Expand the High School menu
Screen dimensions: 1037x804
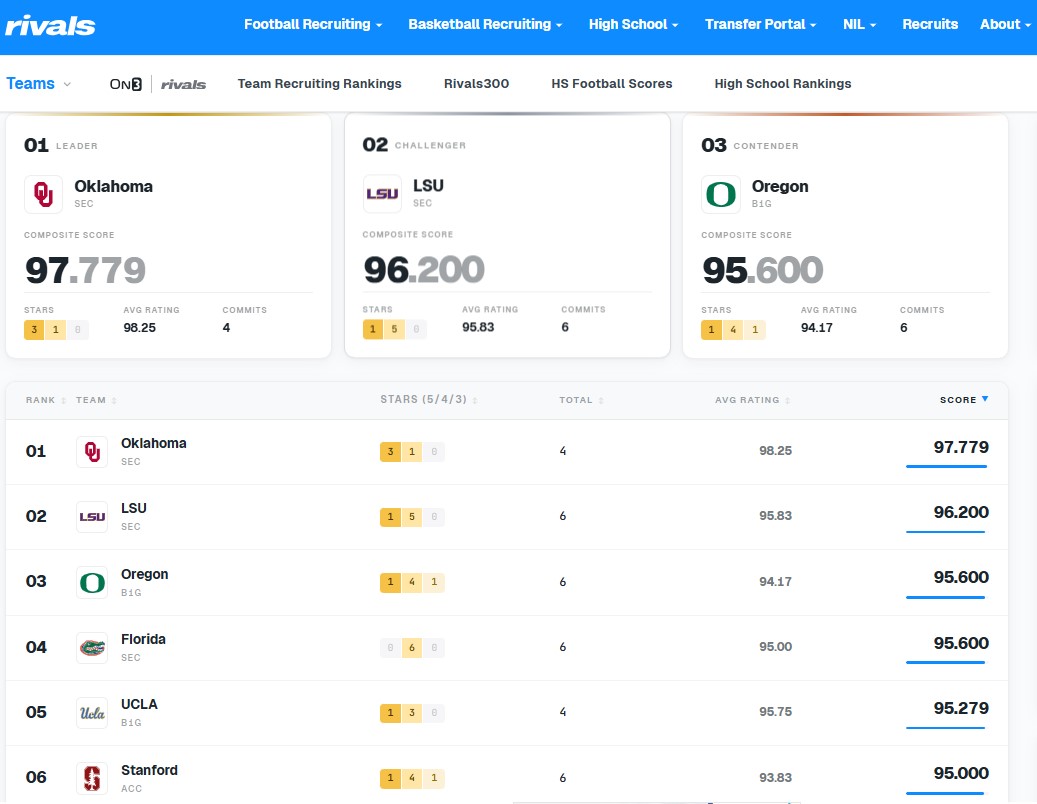click(634, 24)
